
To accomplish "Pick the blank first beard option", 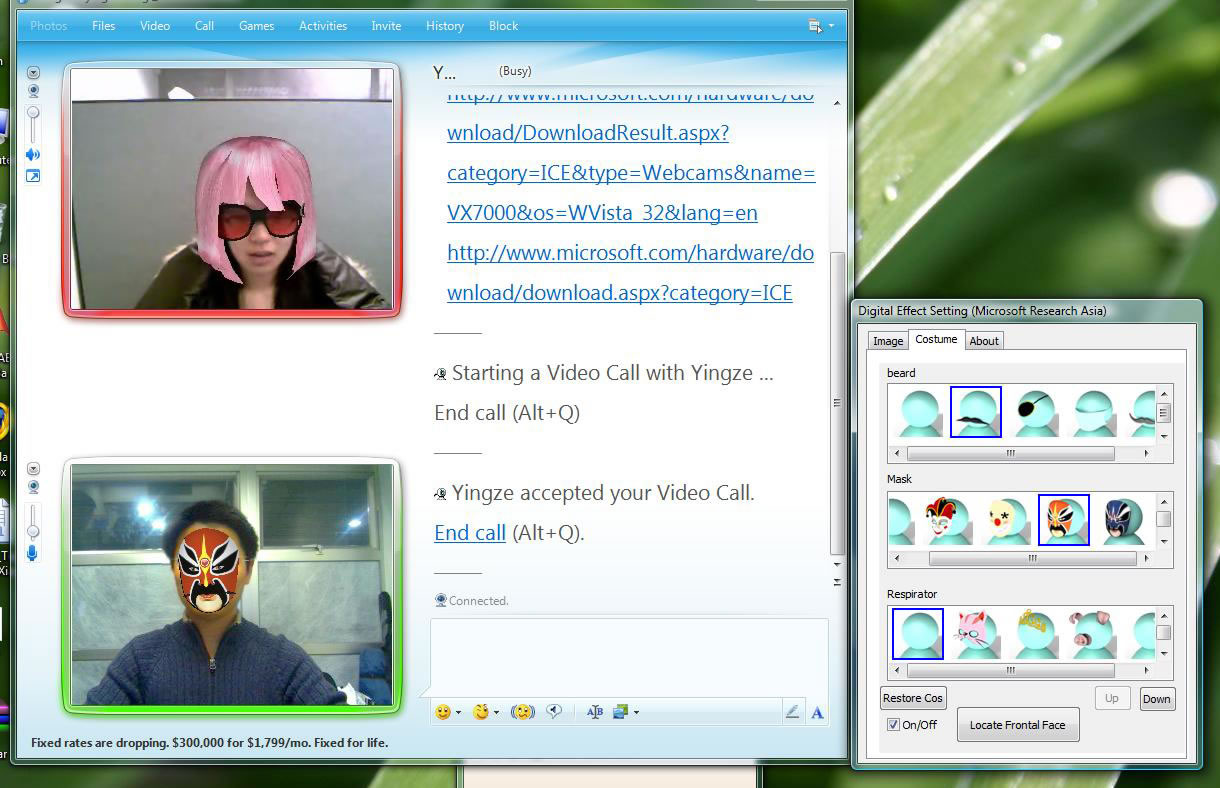I will click(919, 412).
